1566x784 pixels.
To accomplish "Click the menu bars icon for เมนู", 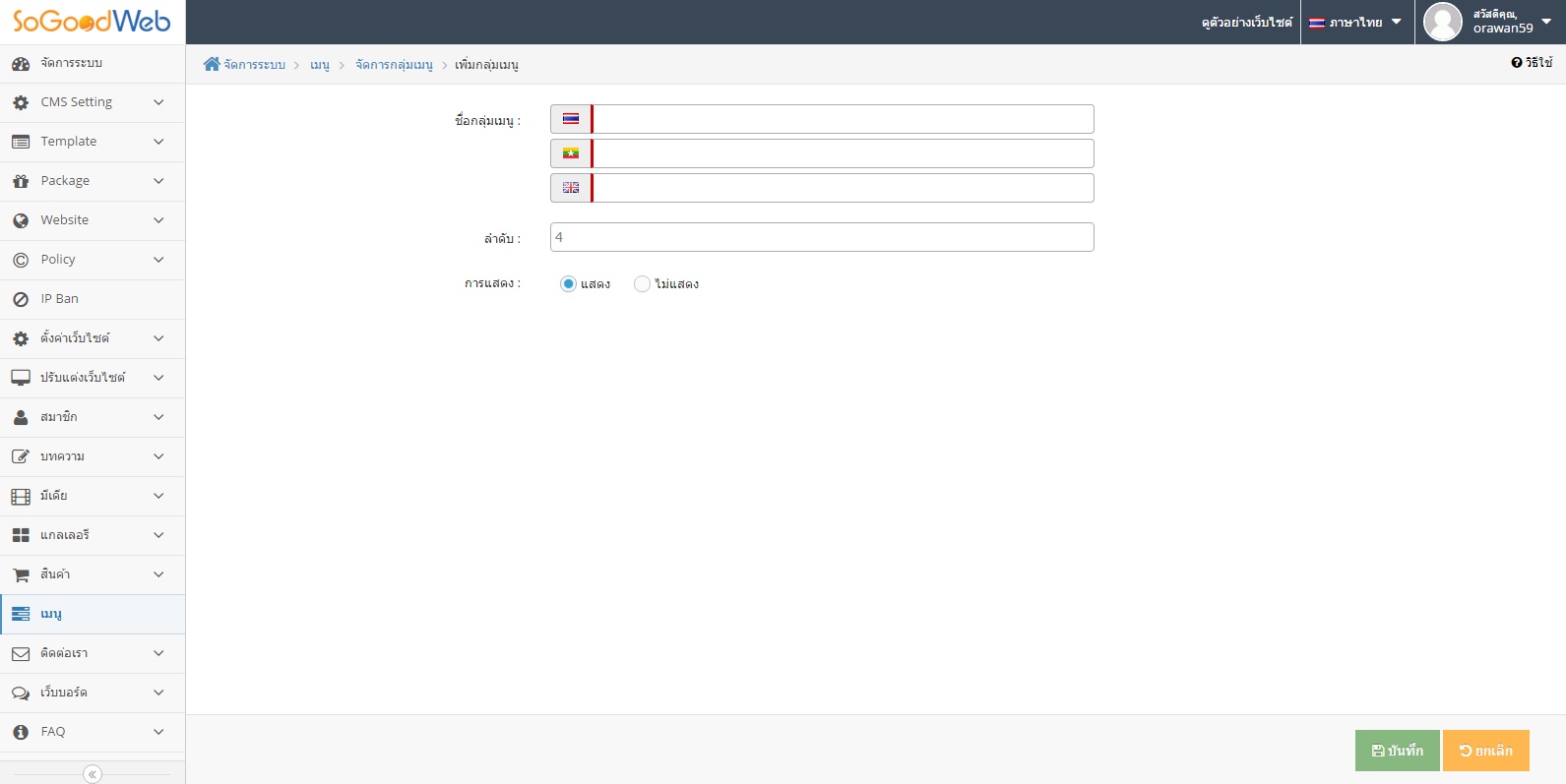I will tap(21, 614).
